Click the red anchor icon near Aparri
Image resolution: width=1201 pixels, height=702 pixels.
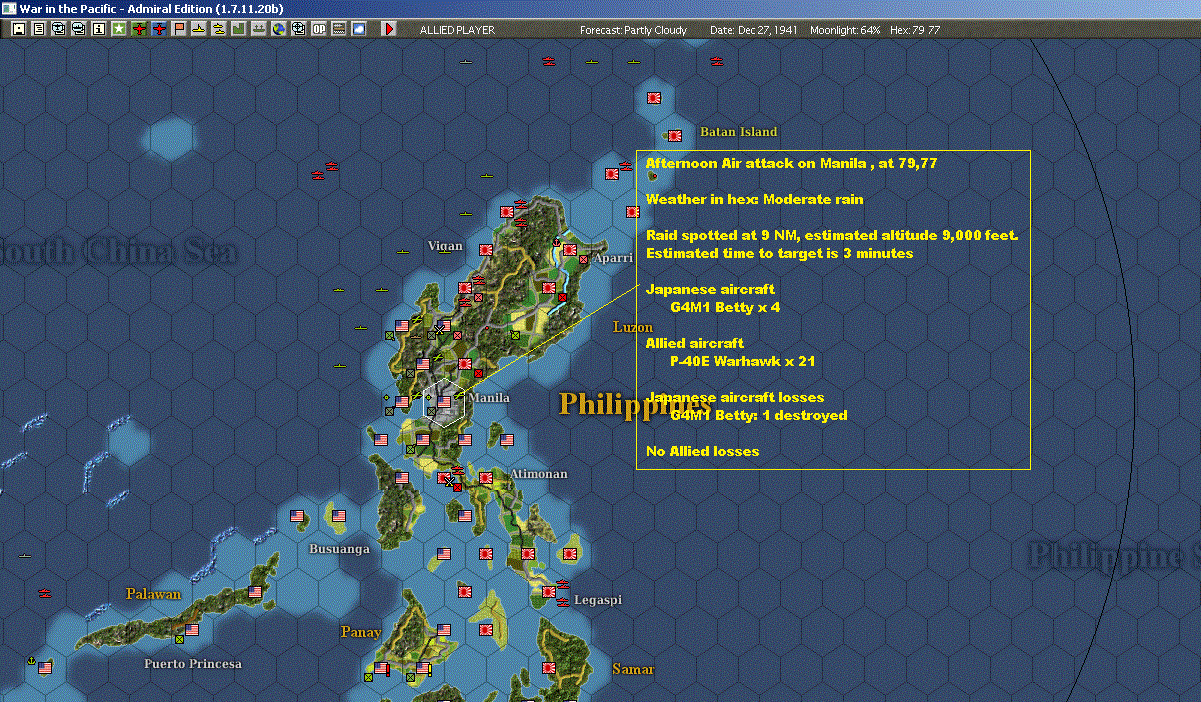click(x=556, y=241)
